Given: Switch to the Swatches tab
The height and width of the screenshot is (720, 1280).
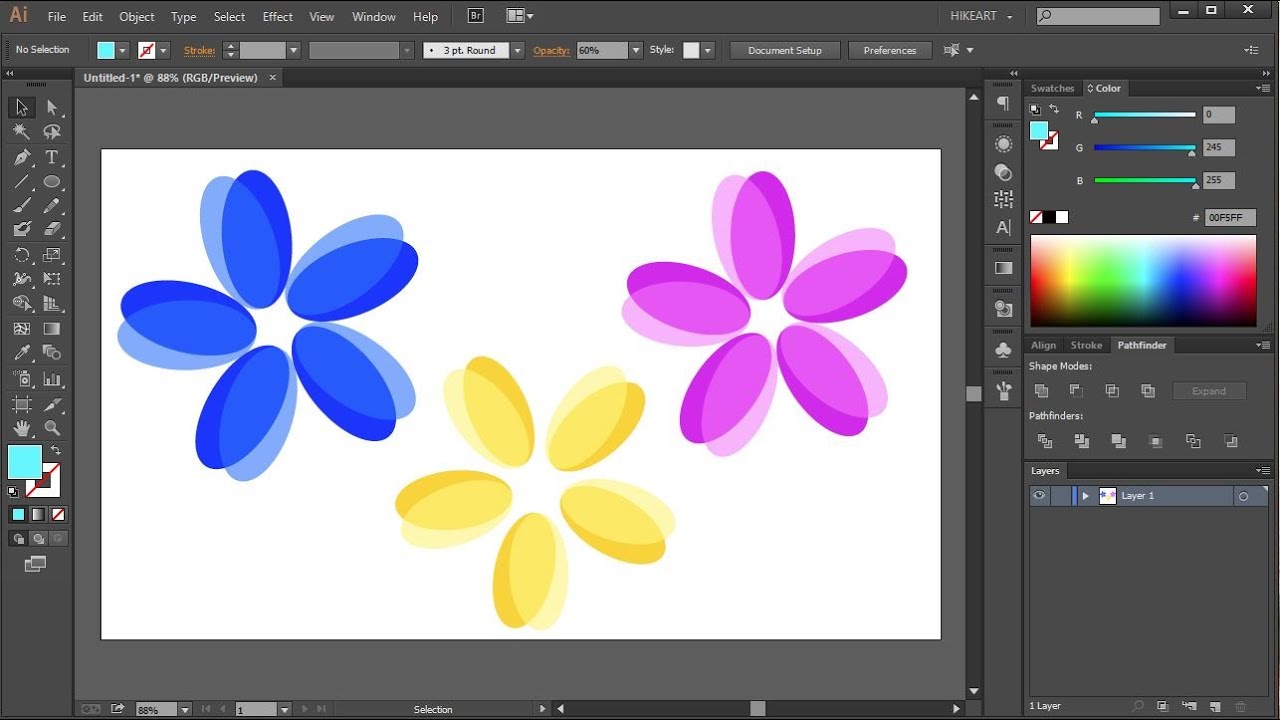Looking at the screenshot, I should coord(1052,88).
